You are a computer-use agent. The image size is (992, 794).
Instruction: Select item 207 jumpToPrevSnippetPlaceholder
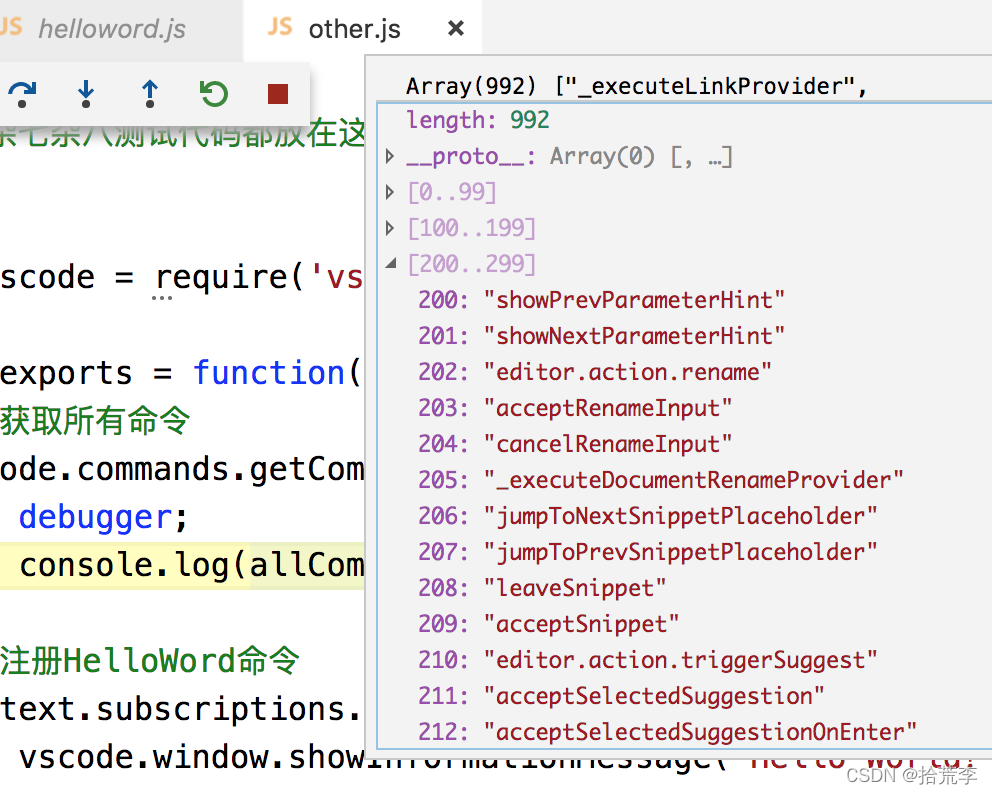click(x=648, y=552)
